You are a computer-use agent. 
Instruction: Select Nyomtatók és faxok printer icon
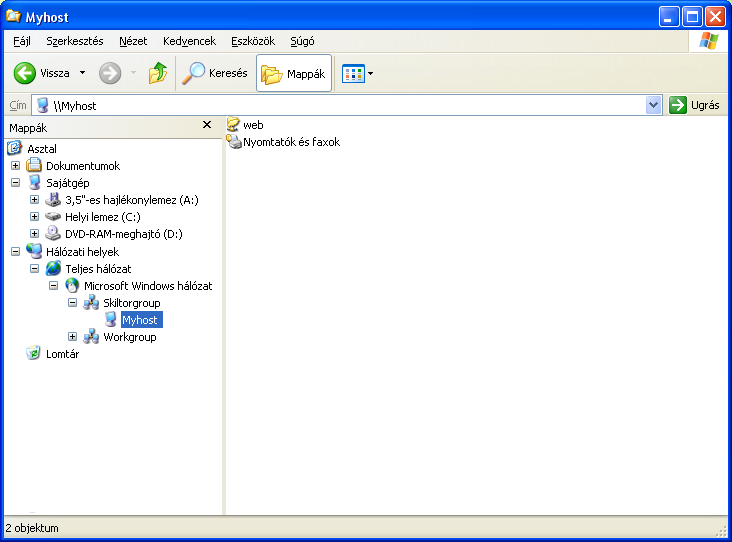click(234, 141)
